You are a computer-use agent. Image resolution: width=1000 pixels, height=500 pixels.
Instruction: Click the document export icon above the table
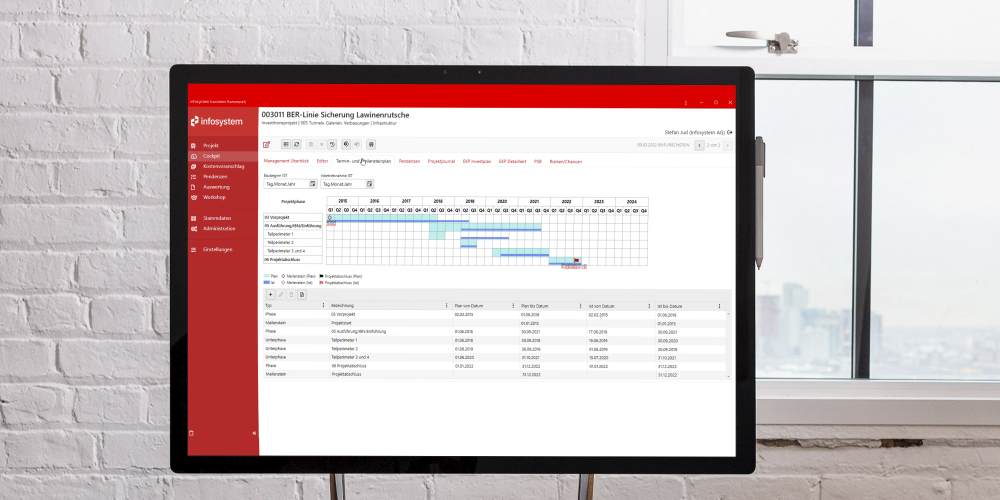[302, 295]
